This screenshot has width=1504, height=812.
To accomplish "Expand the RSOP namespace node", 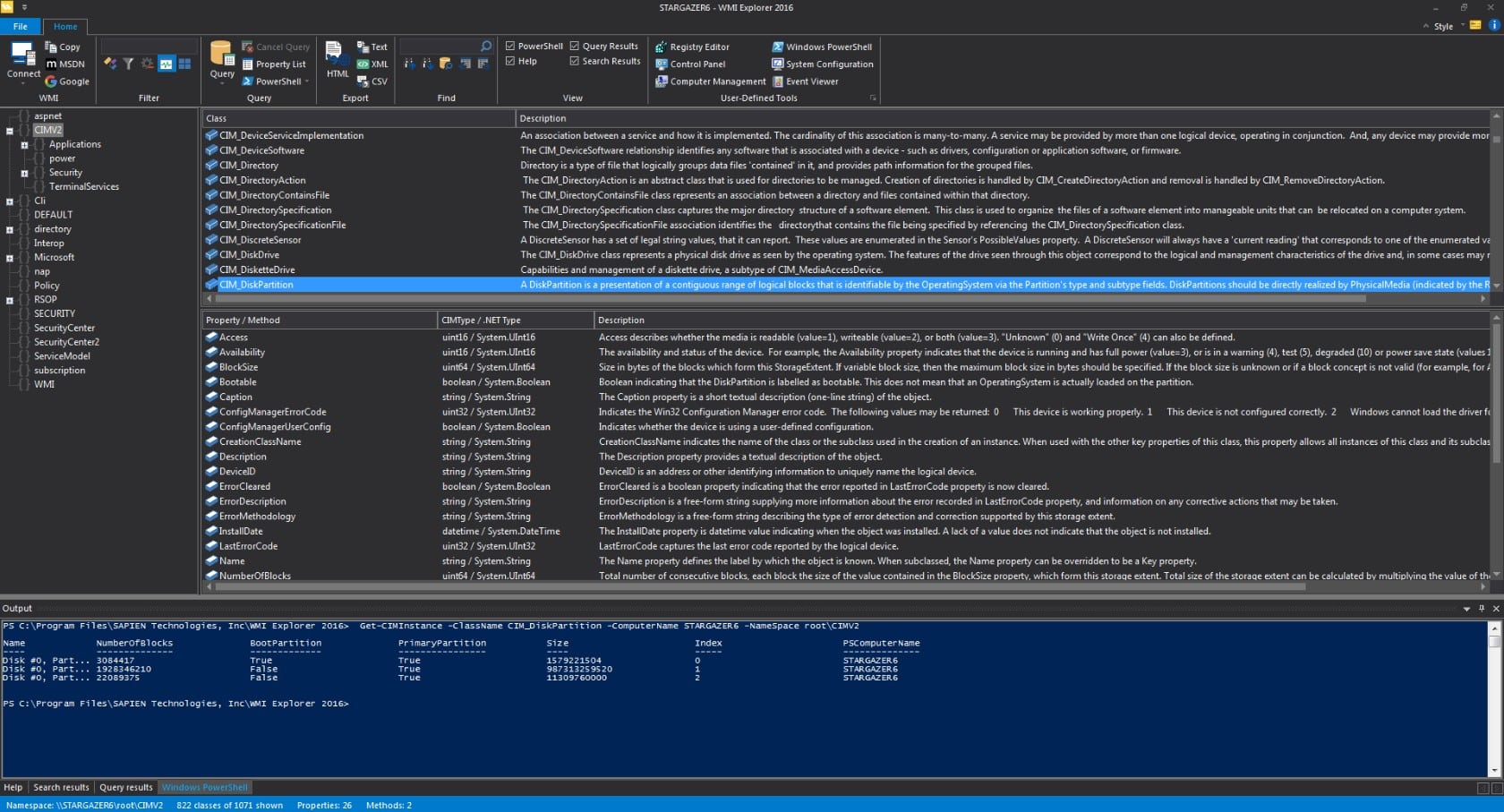I will (10, 301).
